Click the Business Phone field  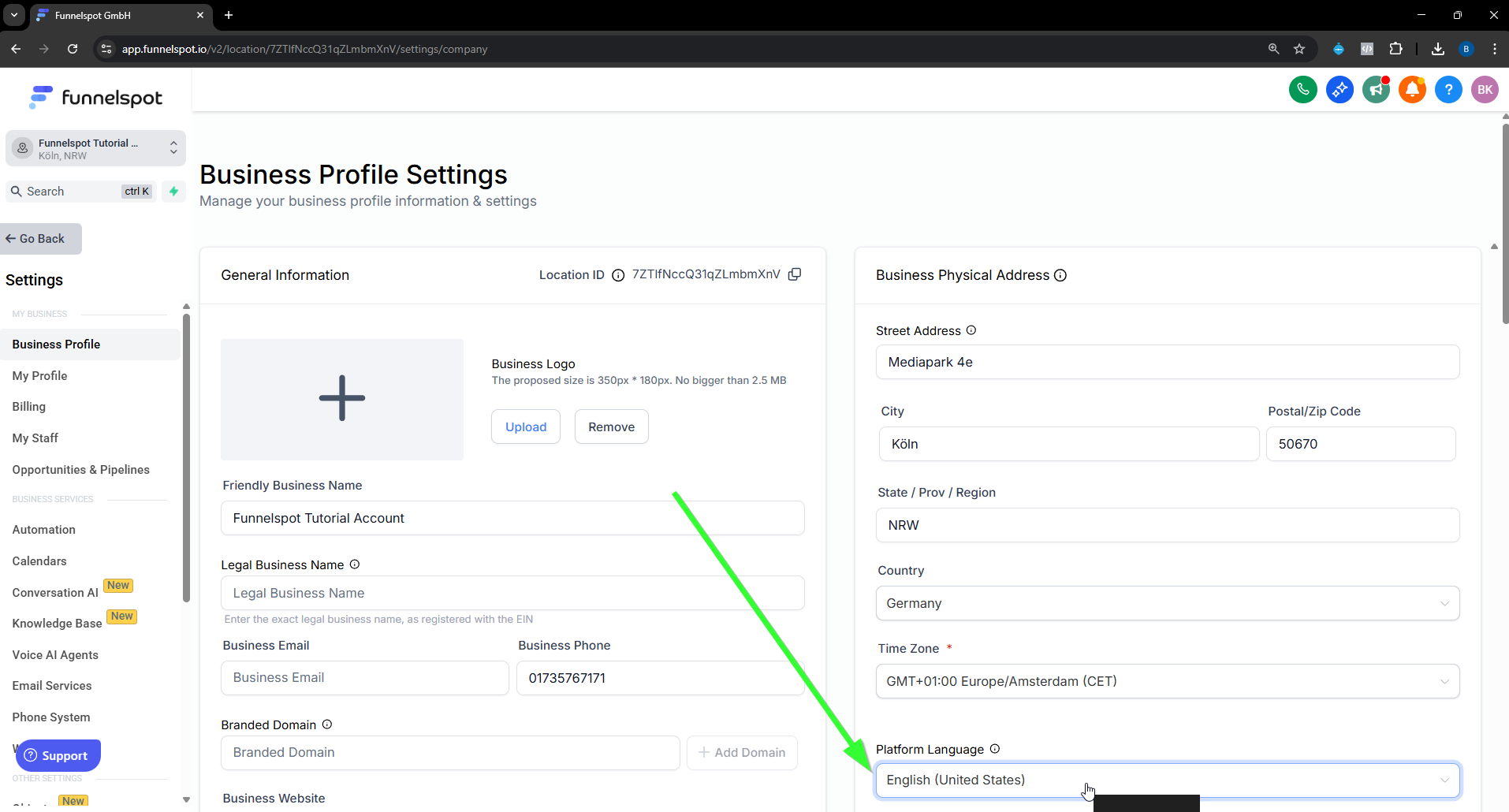click(x=660, y=678)
